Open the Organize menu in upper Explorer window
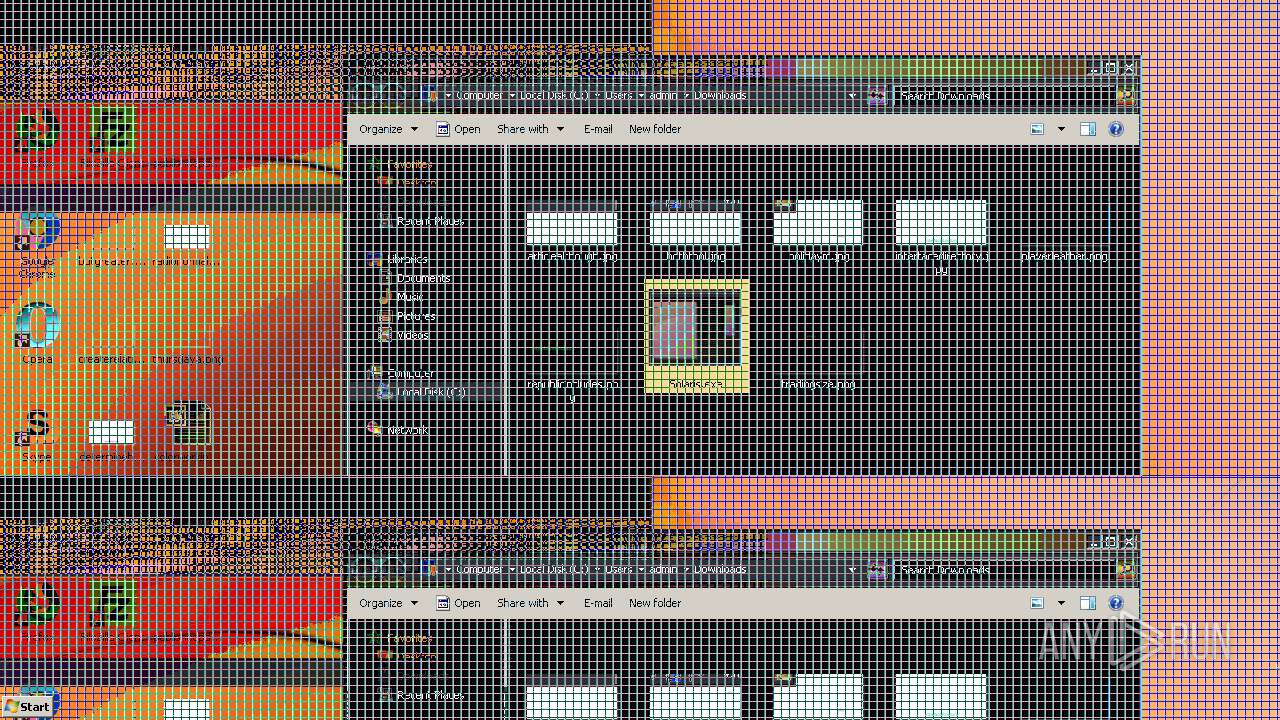The height and width of the screenshot is (720, 1280). pos(388,129)
